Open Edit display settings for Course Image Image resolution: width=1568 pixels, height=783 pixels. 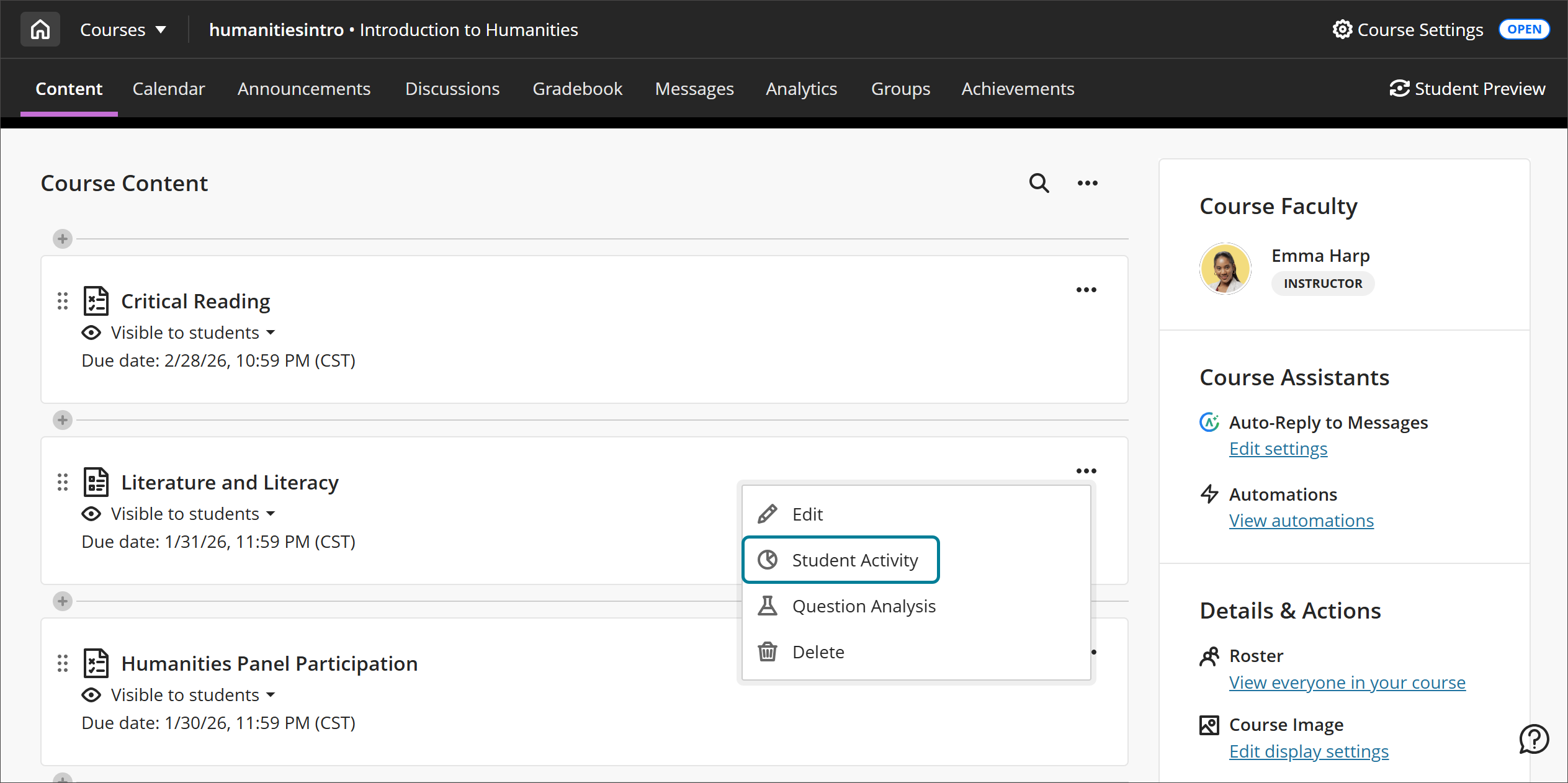[1309, 751]
